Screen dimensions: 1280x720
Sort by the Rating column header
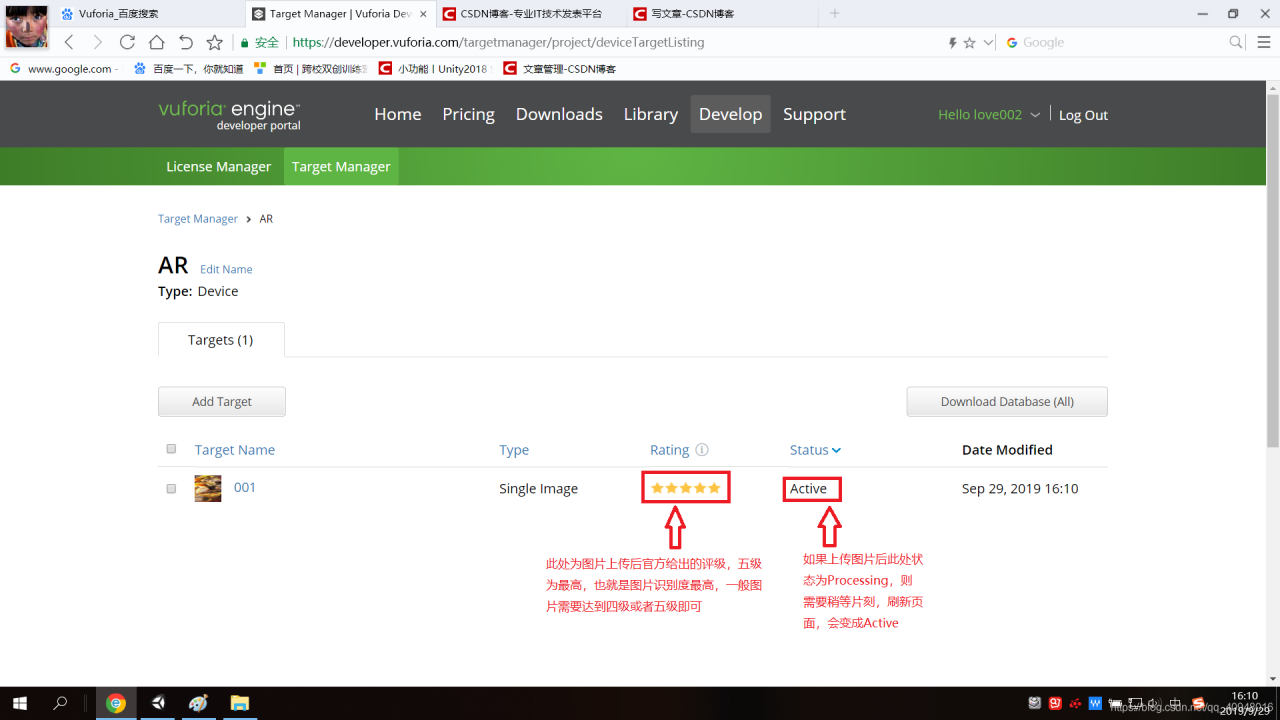coord(669,450)
